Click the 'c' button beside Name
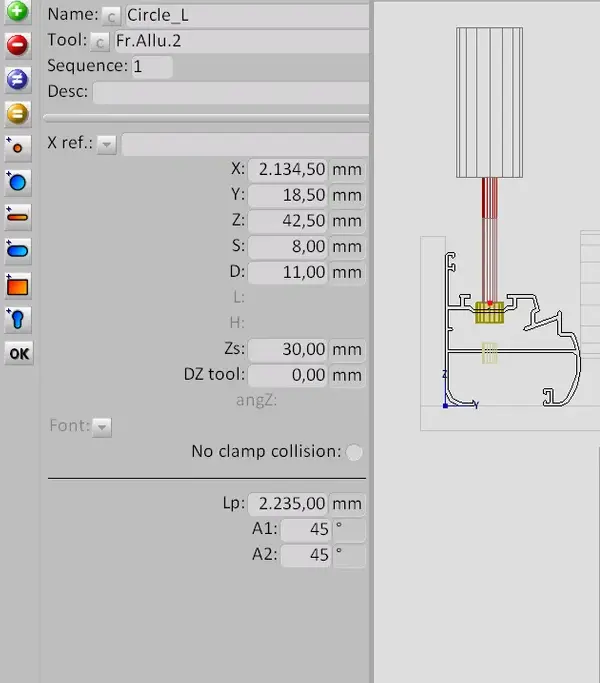Screen dimensions: 600x683 (x=112, y=17)
